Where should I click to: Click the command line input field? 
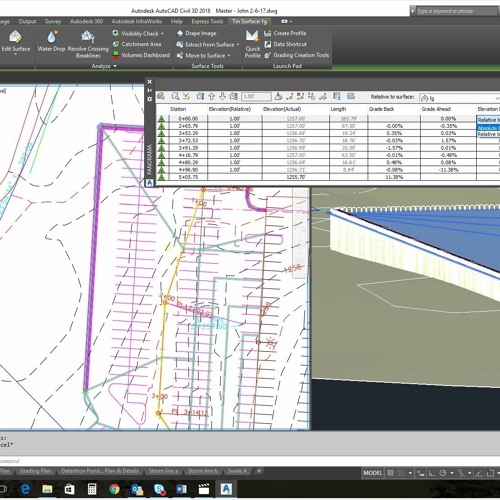click(x=250, y=461)
